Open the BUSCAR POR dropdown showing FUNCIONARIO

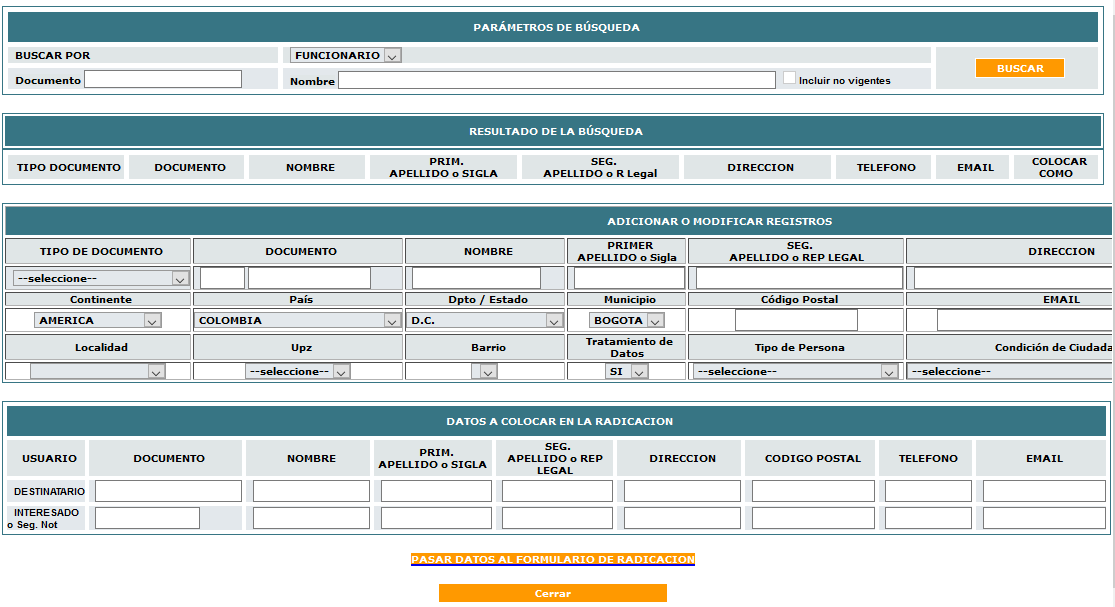click(346, 55)
